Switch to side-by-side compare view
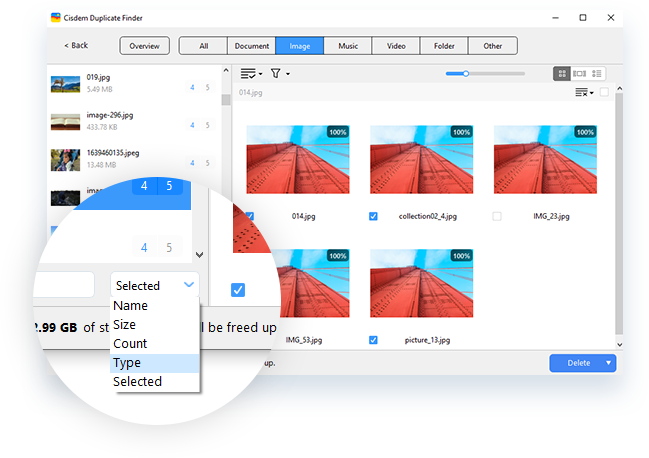649x458 pixels. click(x=580, y=74)
